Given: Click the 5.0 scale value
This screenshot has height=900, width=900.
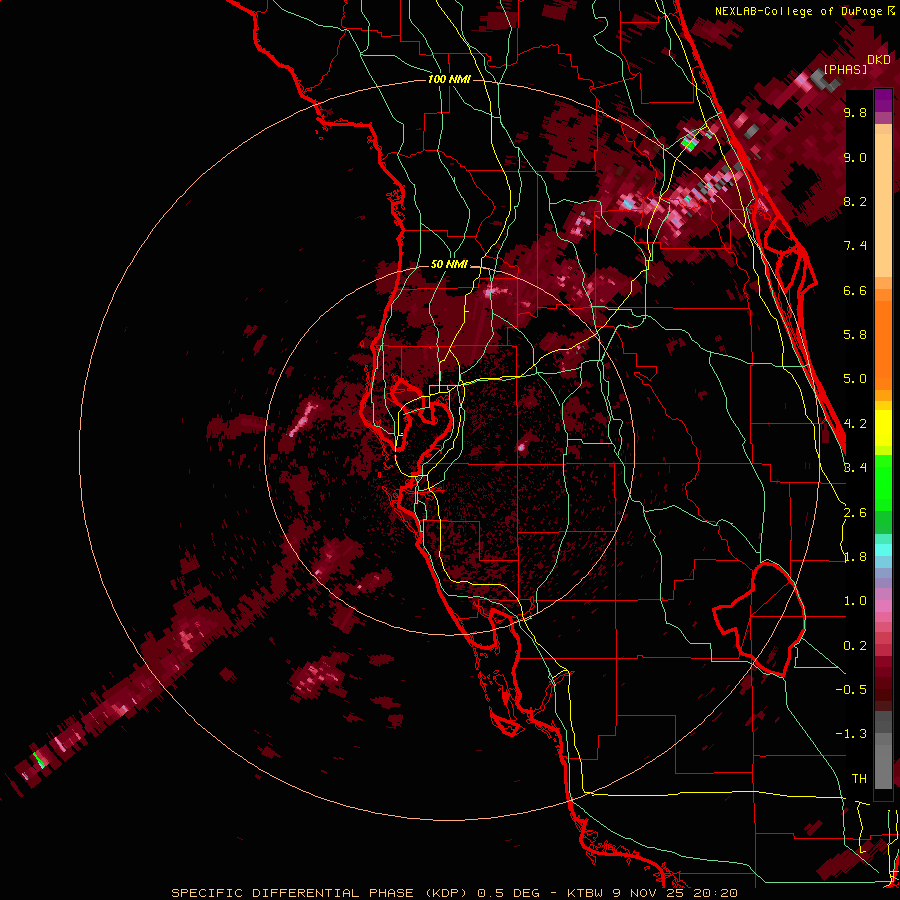Looking at the screenshot, I should [x=855, y=379].
